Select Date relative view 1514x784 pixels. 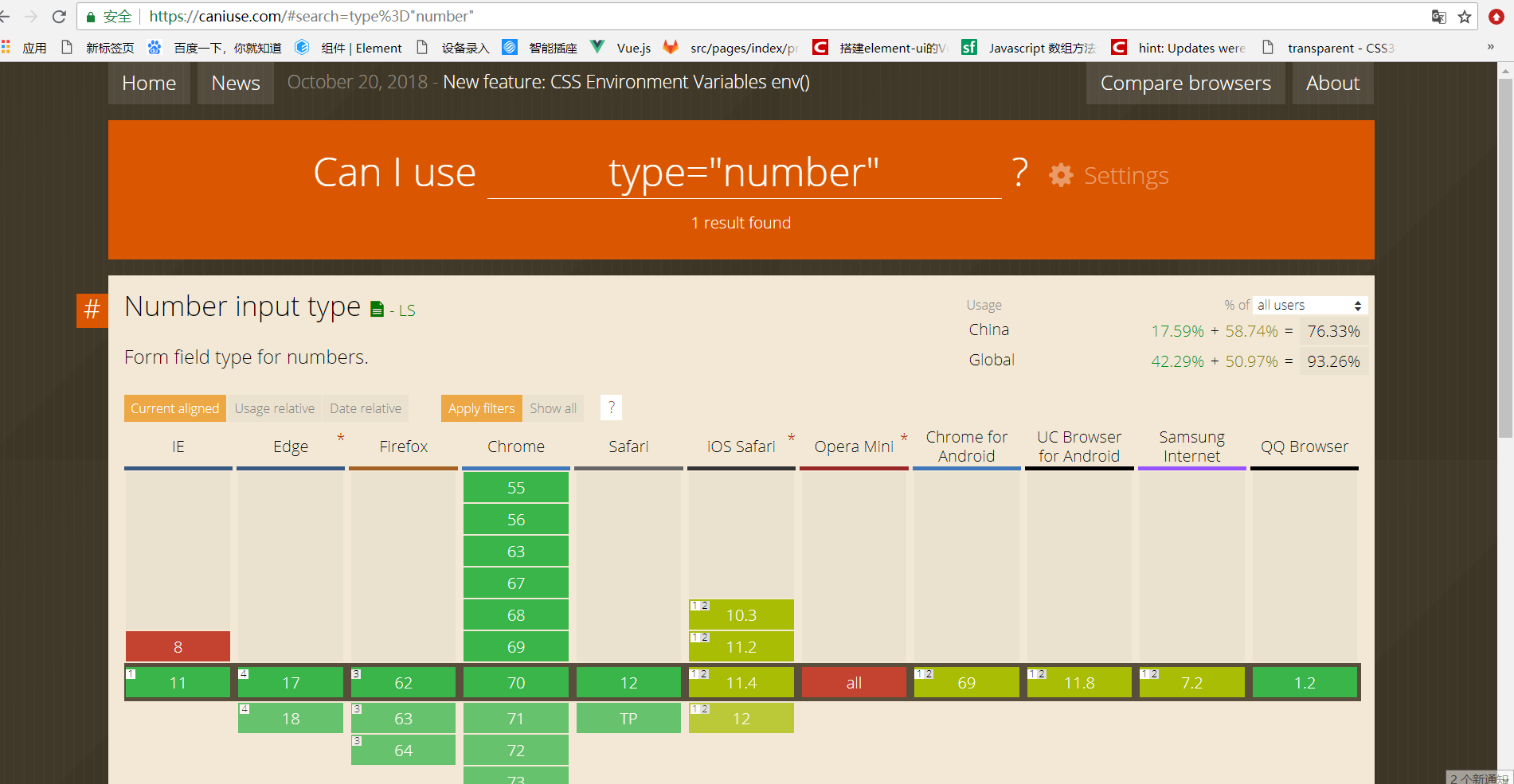click(x=366, y=408)
